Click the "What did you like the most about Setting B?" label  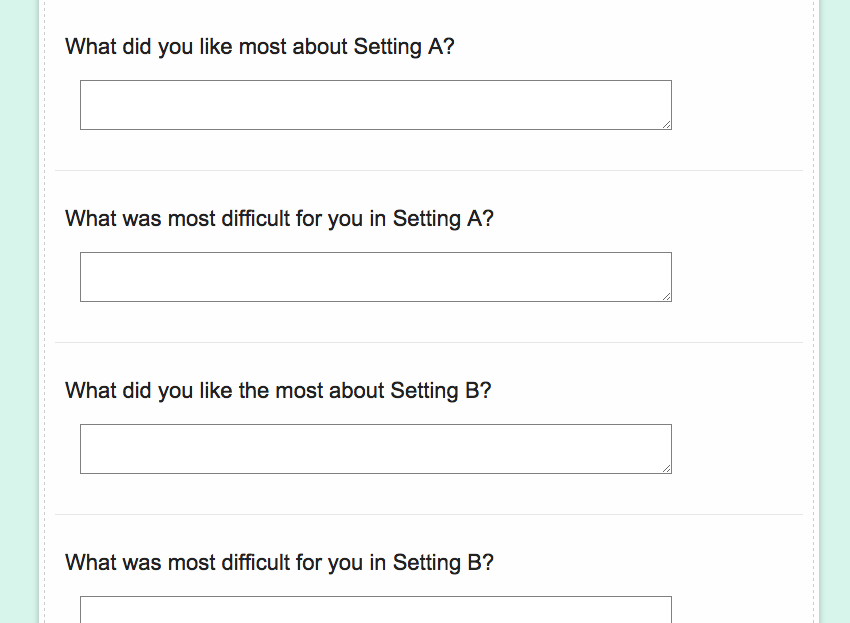278,391
